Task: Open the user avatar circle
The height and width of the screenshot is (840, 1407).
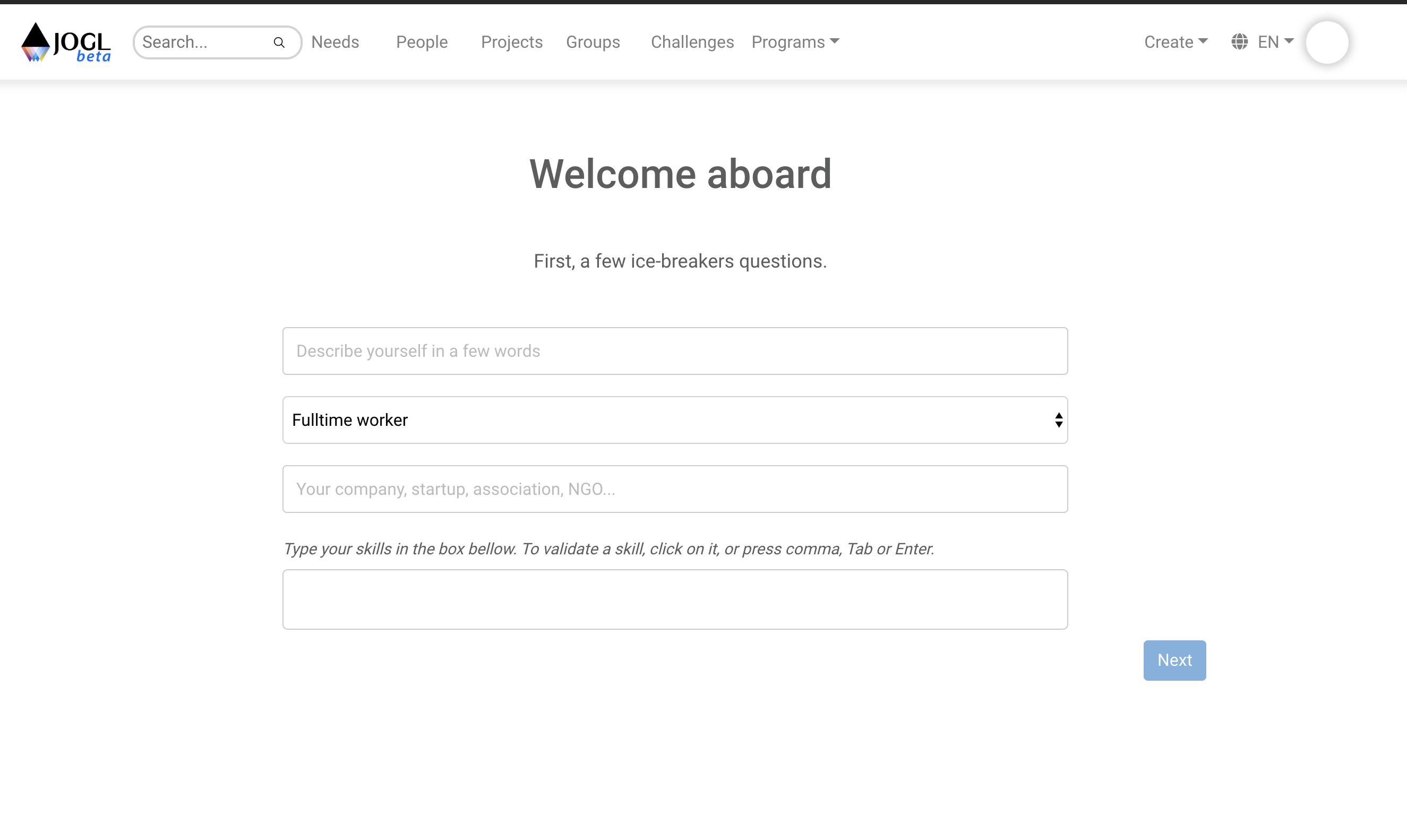Action: 1327,42
